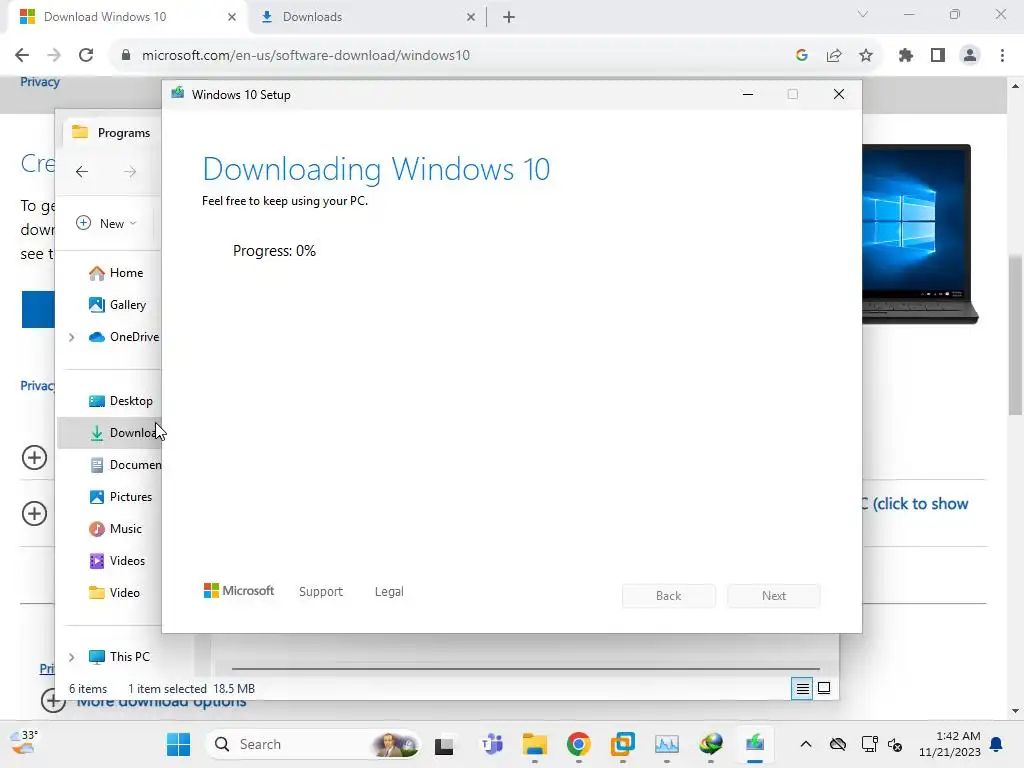Select Programs tab in File Explorer
Image resolution: width=1024 pixels, height=768 pixels.
click(111, 133)
